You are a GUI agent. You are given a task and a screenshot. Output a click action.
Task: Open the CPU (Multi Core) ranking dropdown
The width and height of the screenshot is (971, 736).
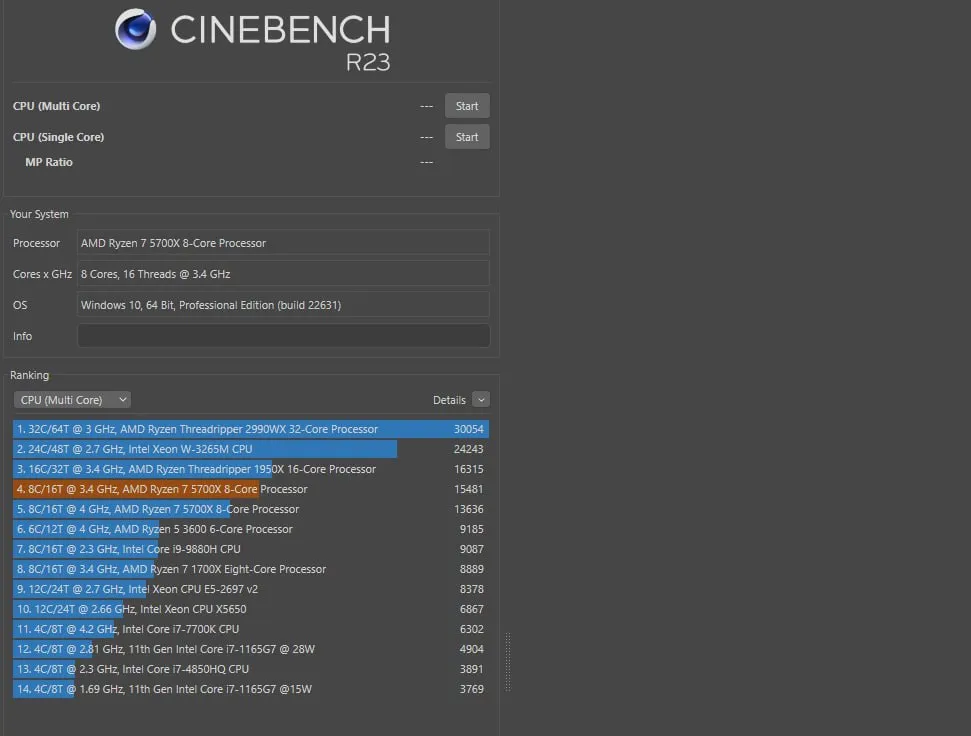pos(72,400)
